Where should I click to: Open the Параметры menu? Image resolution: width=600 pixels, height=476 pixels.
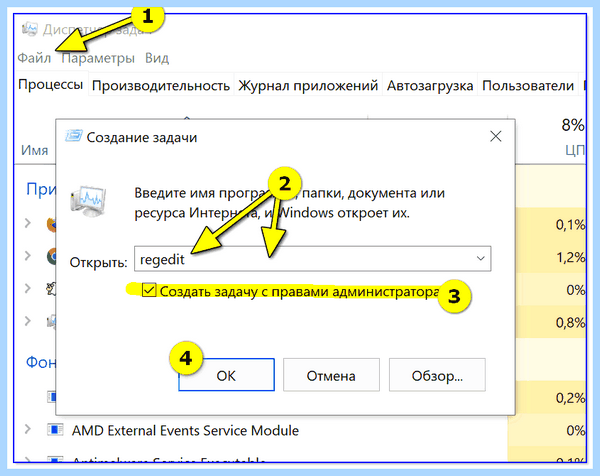[x=98, y=58]
